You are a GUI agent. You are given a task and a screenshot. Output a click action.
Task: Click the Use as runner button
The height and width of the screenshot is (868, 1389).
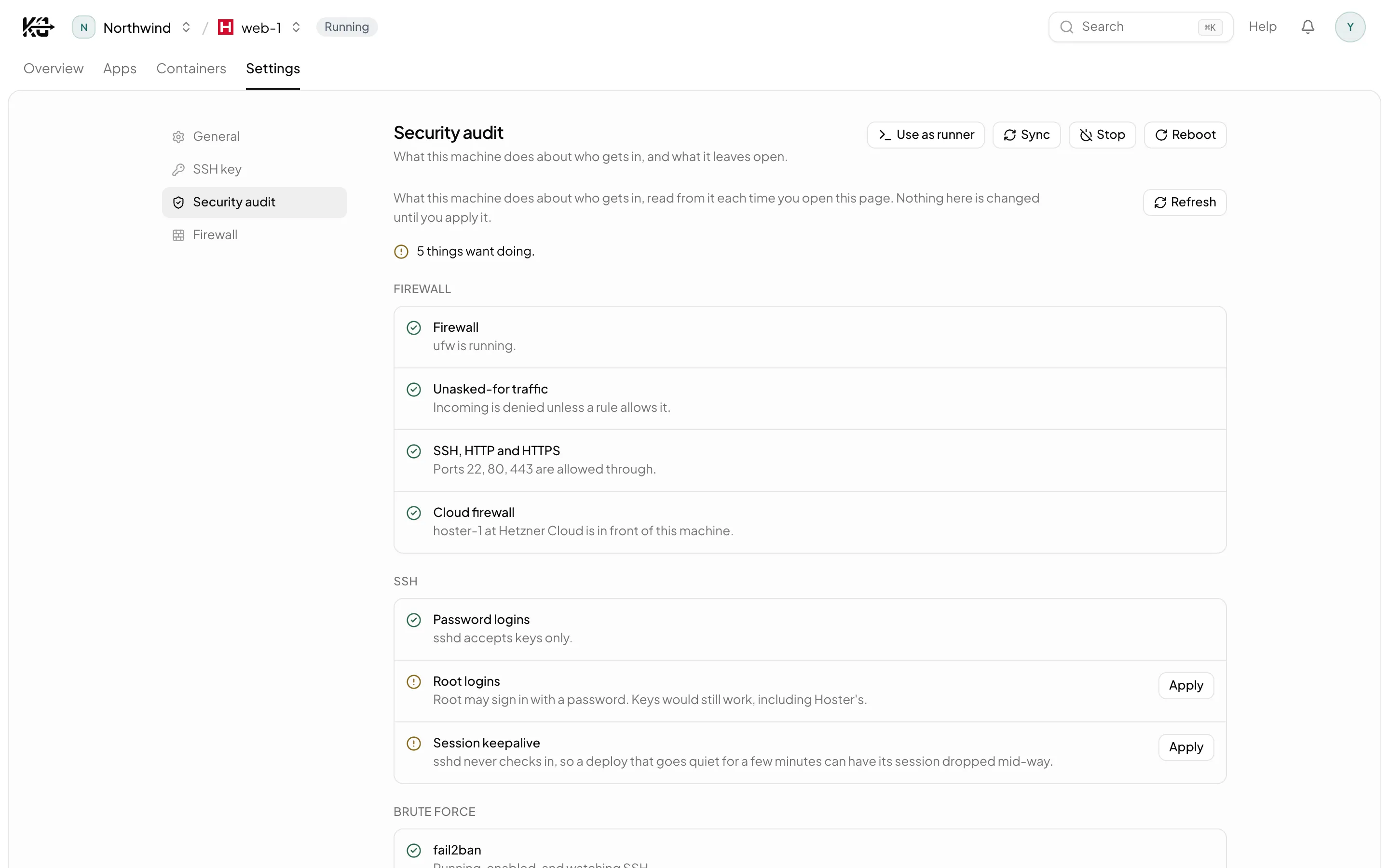point(925,135)
